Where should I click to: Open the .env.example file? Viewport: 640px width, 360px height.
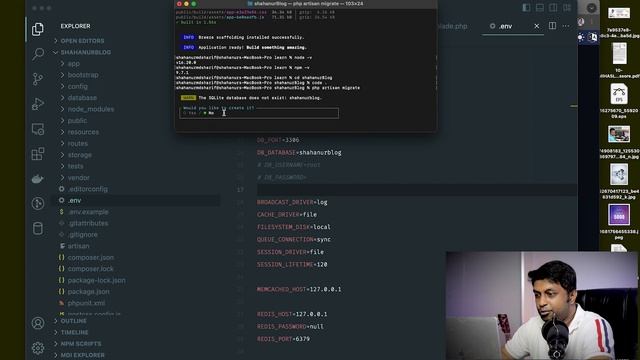(88, 212)
